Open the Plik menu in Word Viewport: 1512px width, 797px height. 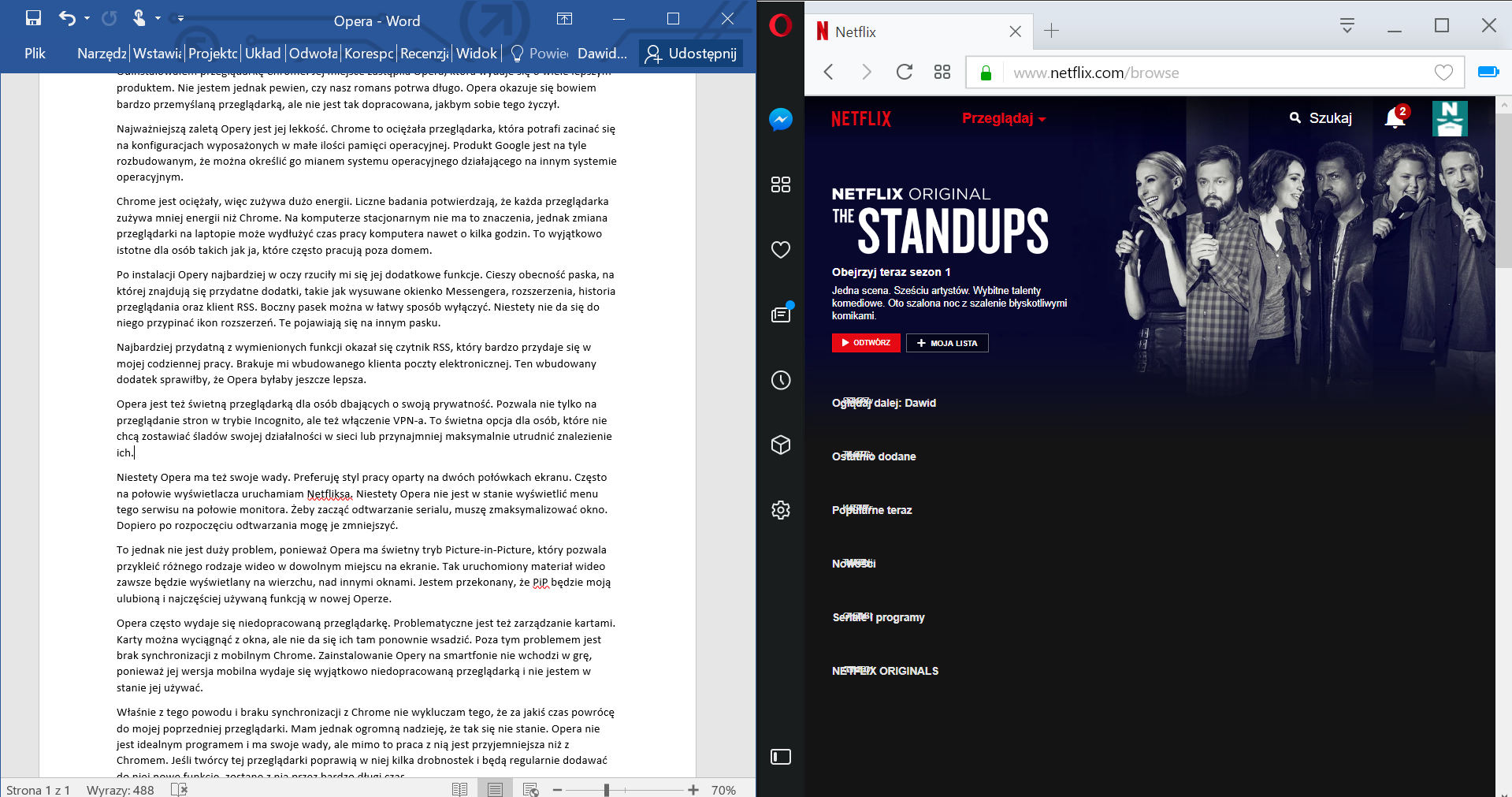pos(35,54)
